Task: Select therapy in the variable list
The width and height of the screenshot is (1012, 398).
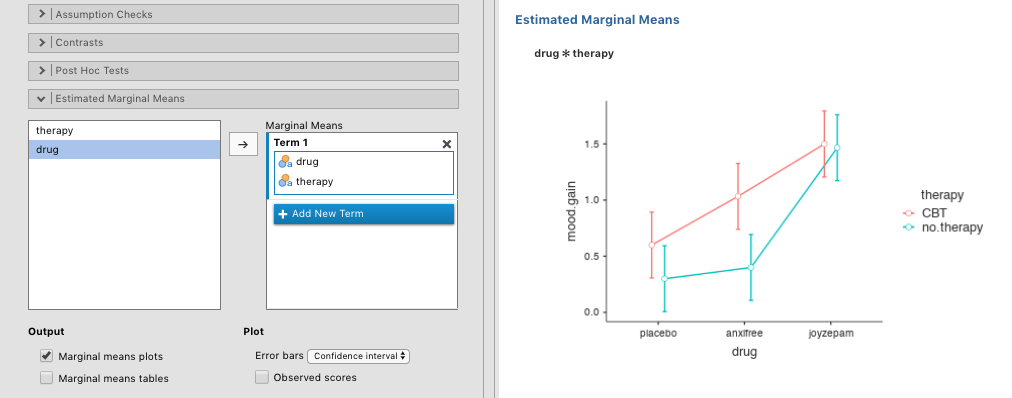Action: (125, 130)
